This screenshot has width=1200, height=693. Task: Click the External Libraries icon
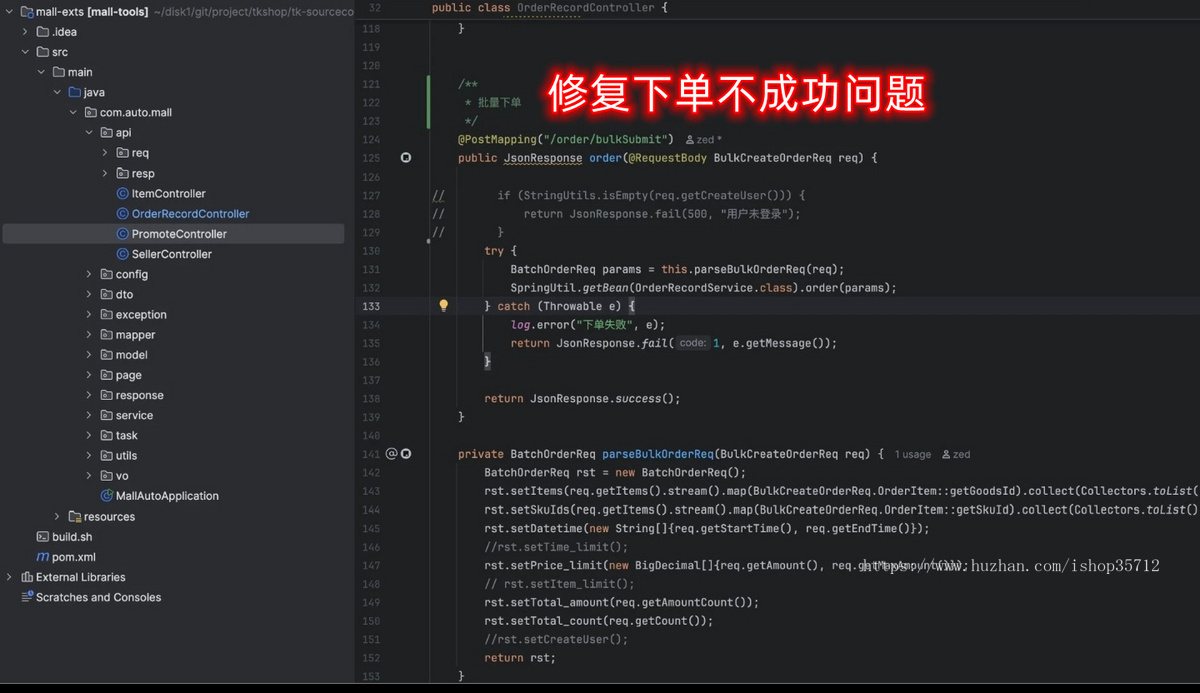(27, 577)
